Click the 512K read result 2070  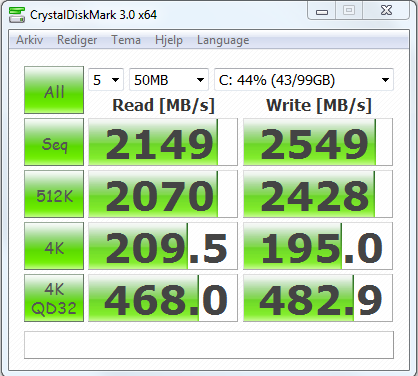[163, 194]
